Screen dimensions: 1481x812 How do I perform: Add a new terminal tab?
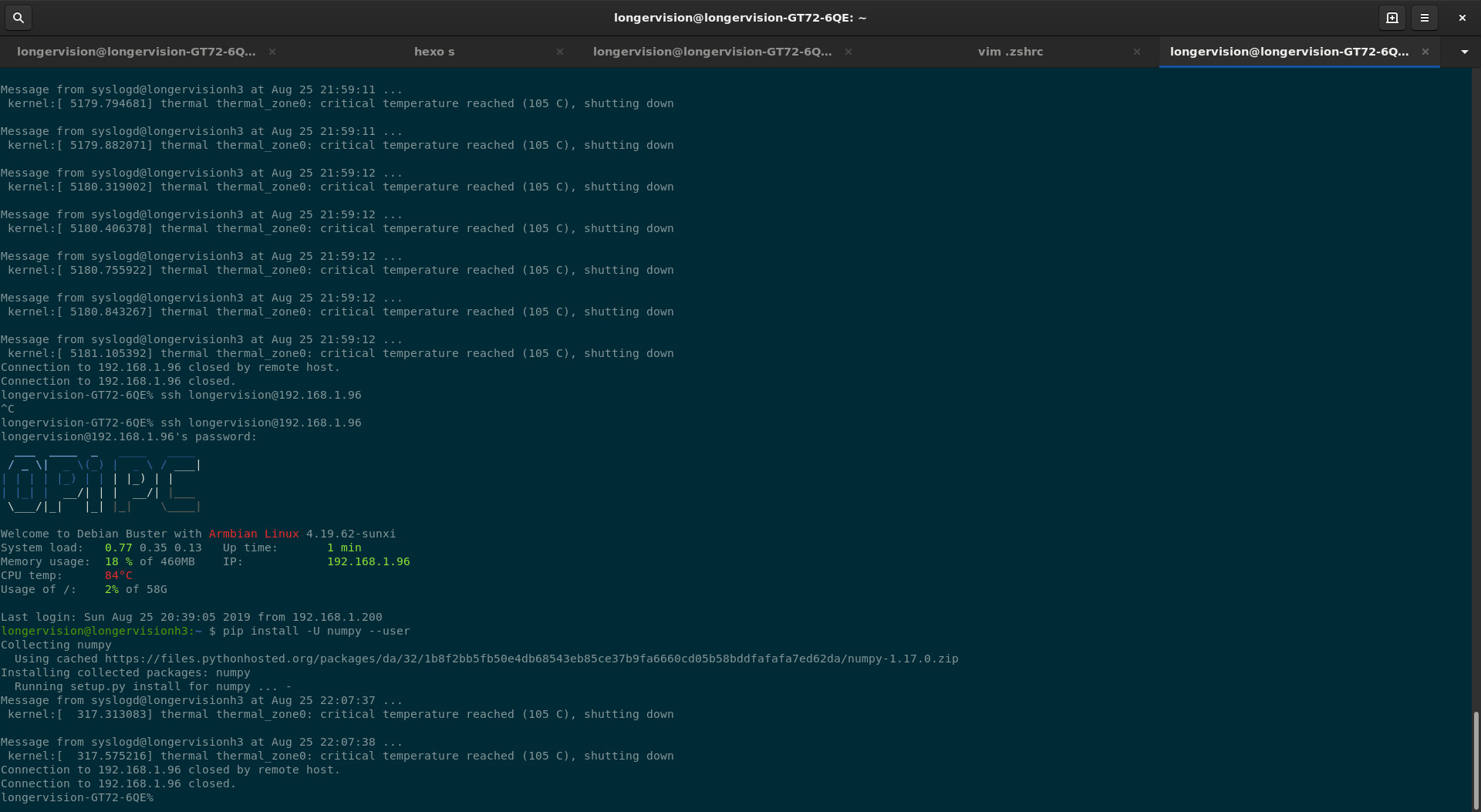(1392, 18)
